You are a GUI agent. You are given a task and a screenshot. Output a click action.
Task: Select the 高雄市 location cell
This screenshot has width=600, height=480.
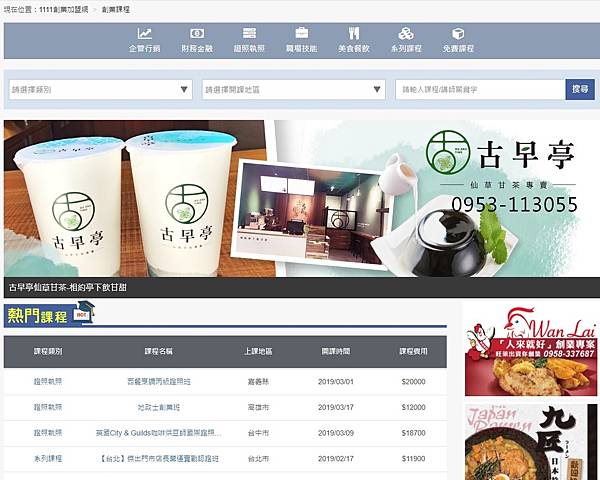coord(258,407)
